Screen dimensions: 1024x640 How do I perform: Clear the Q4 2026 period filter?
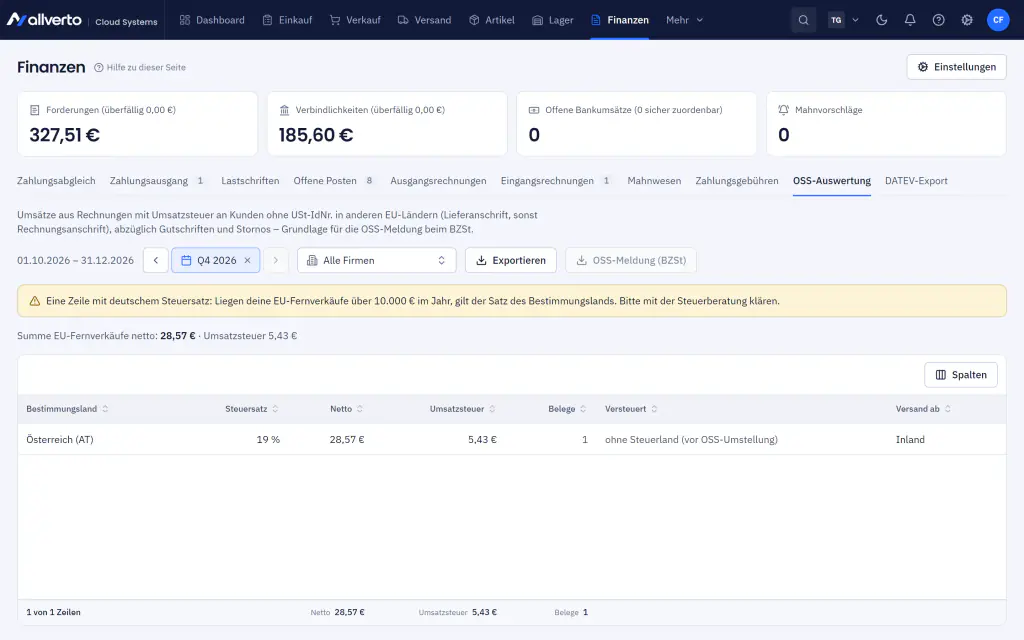[x=248, y=260]
